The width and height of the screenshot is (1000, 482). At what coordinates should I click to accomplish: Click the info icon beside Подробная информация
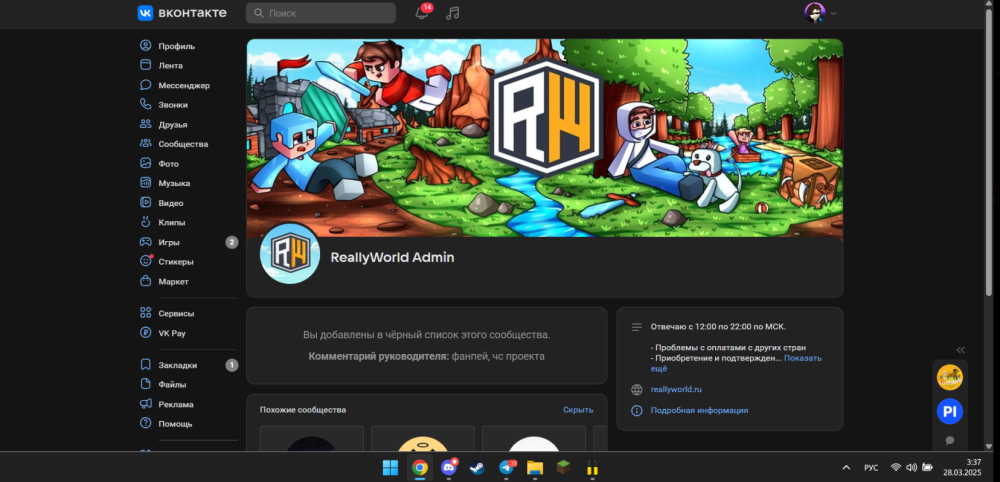point(636,411)
